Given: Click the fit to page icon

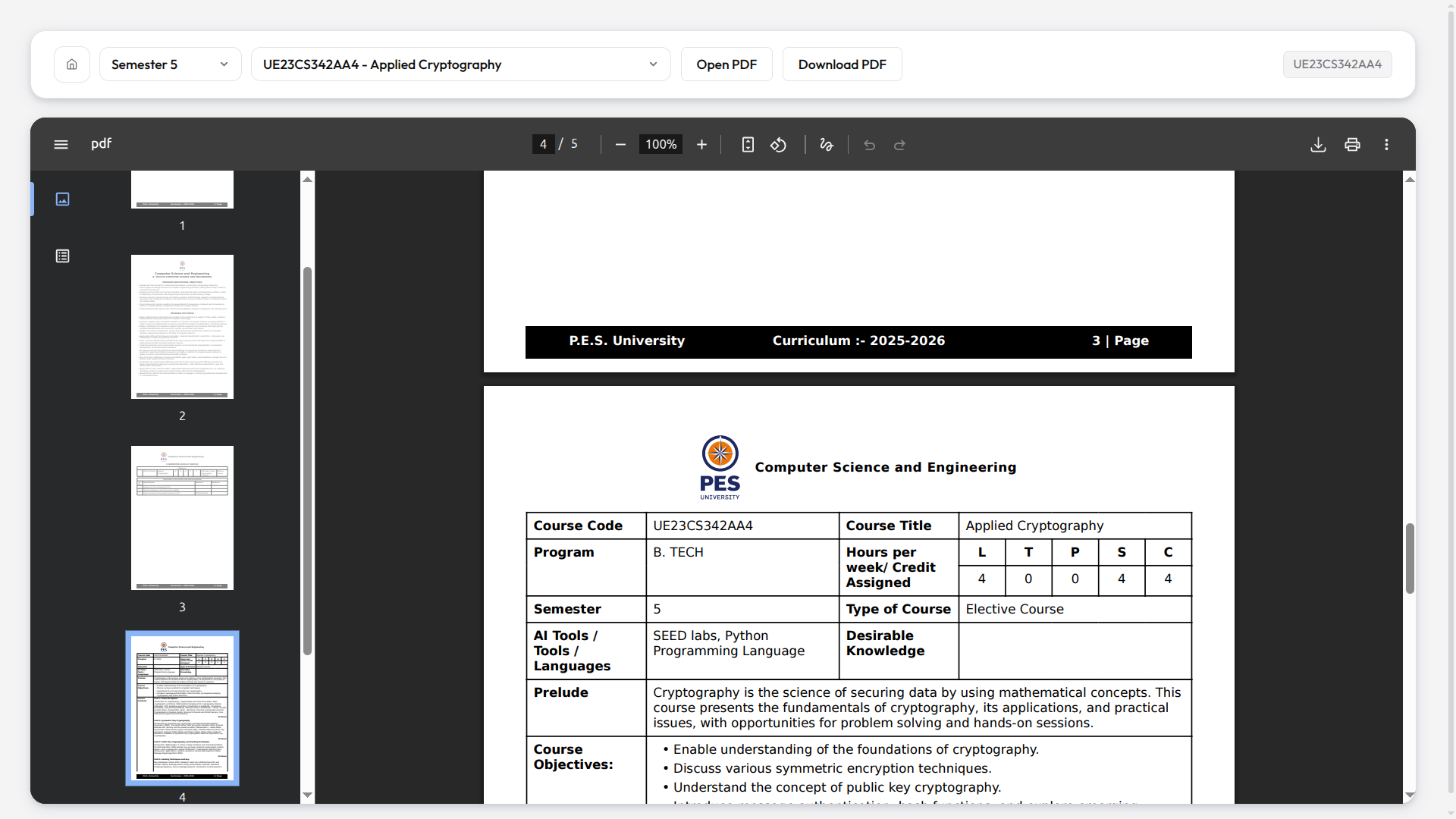Looking at the screenshot, I should point(748,144).
